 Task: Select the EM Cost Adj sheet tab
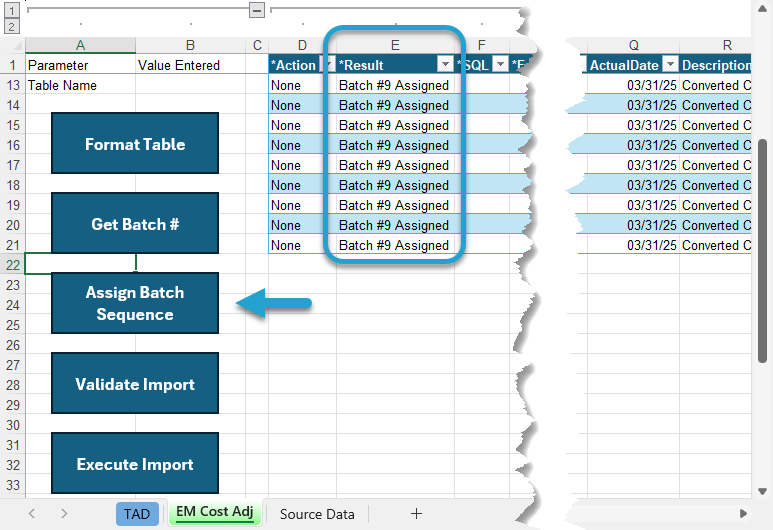click(x=214, y=512)
